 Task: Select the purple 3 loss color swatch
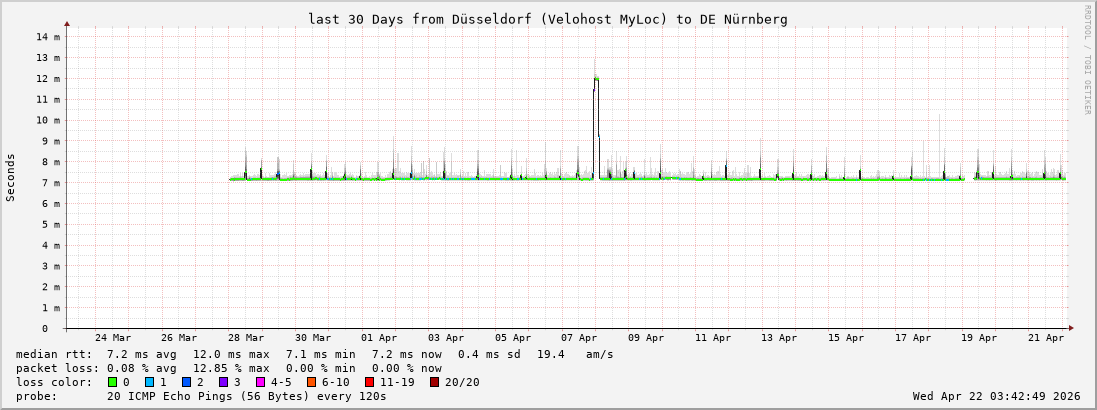click(224, 382)
